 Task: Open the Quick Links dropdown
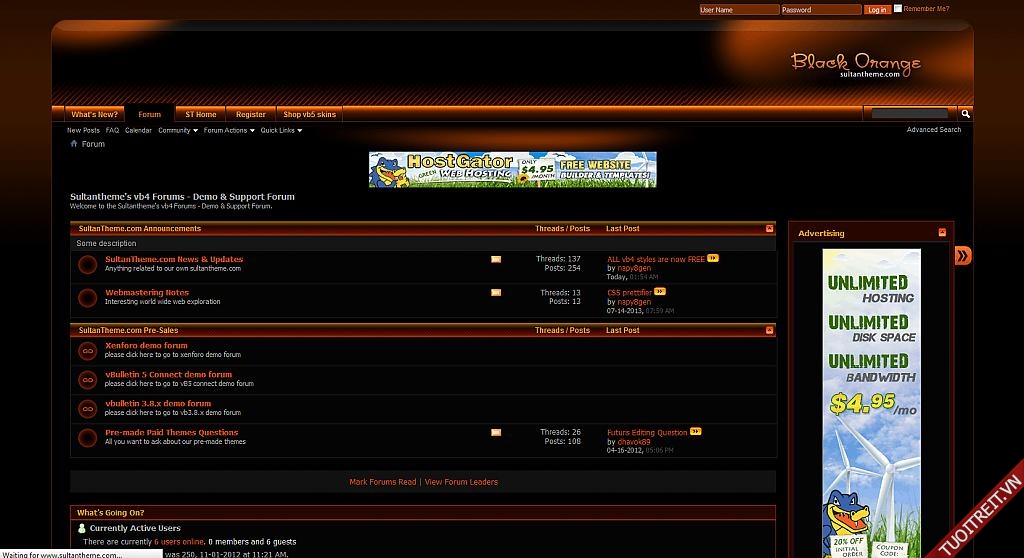[281, 130]
